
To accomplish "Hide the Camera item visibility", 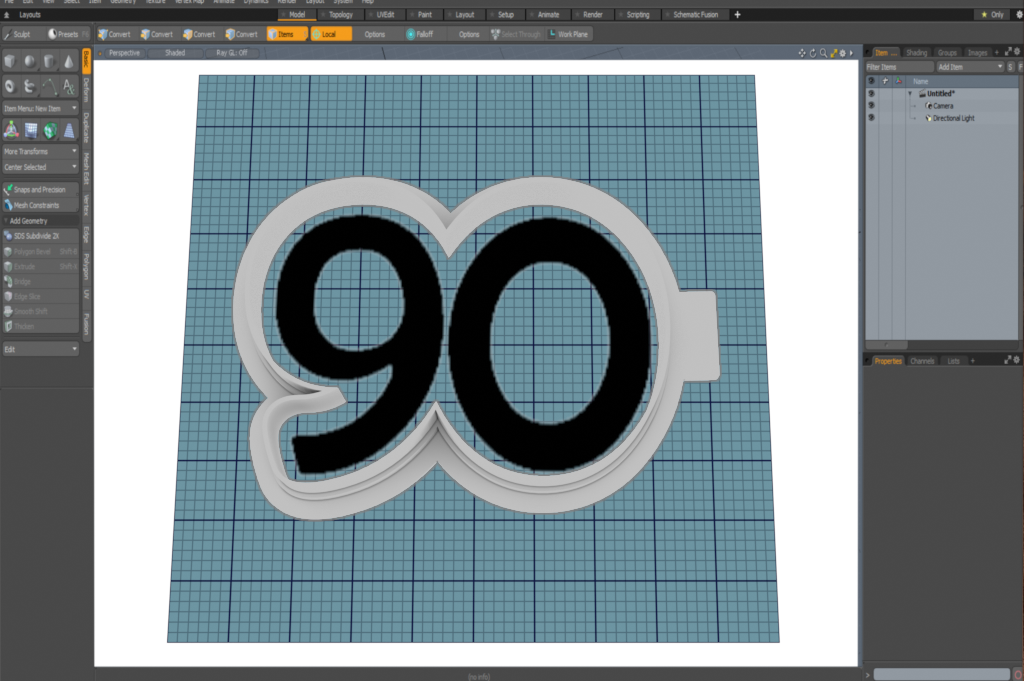I will click(871, 105).
